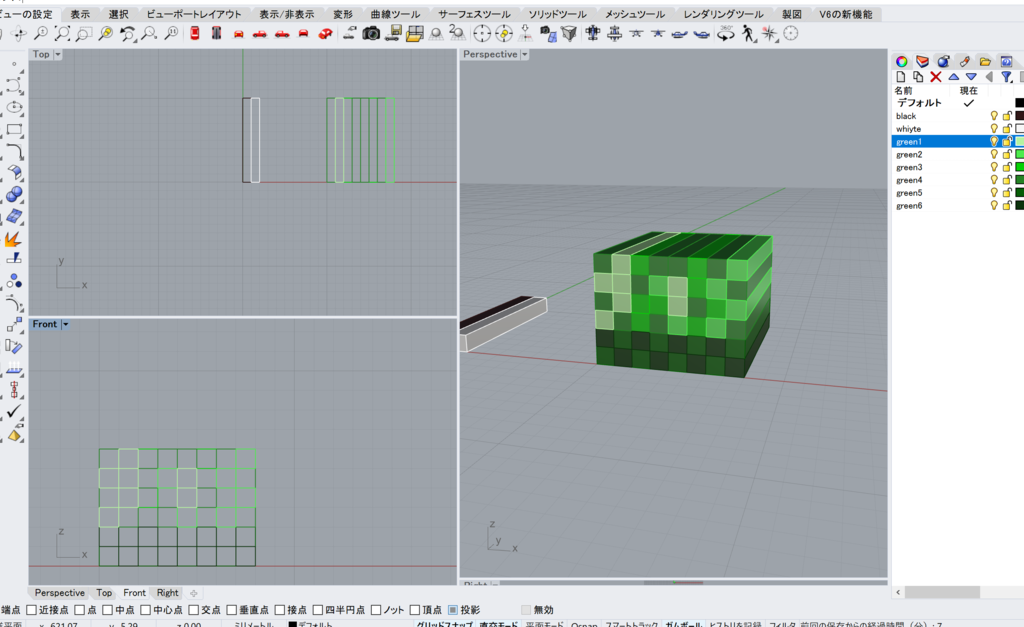Switch to the ソリッドツール toolbar tab
This screenshot has width=1024, height=627.
(x=558, y=14)
